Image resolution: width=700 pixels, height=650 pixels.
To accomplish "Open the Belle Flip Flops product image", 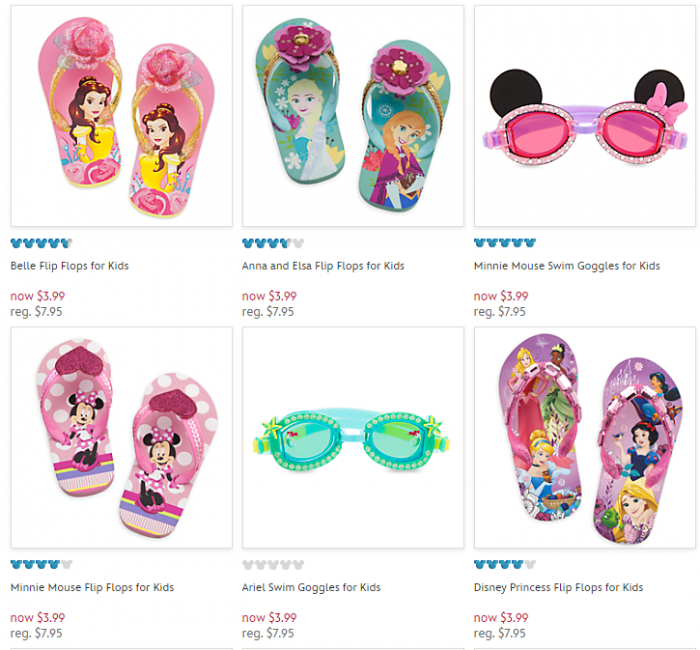I will coord(121,115).
